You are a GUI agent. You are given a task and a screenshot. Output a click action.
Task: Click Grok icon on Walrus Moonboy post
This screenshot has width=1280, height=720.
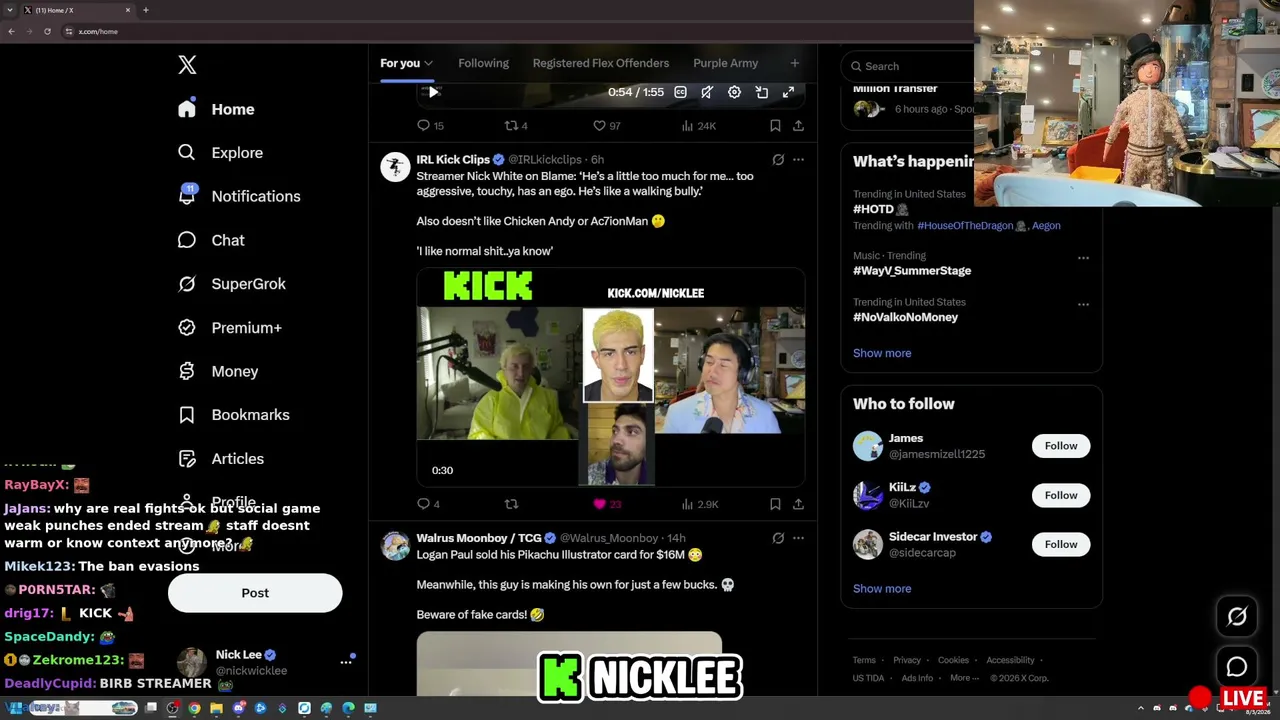point(778,538)
